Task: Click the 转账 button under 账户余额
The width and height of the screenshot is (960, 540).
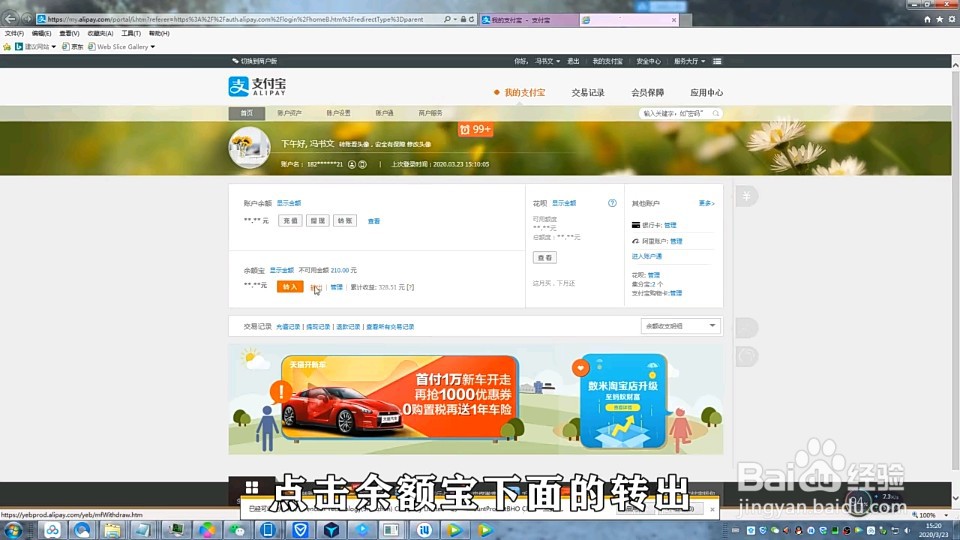Action: pyautogui.click(x=345, y=220)
